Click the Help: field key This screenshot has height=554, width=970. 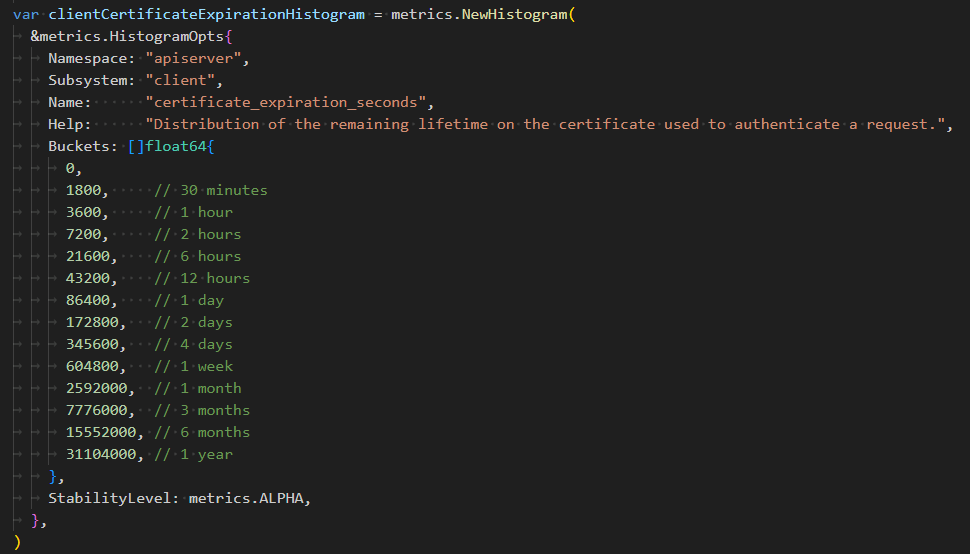click(x=70, y=124)
